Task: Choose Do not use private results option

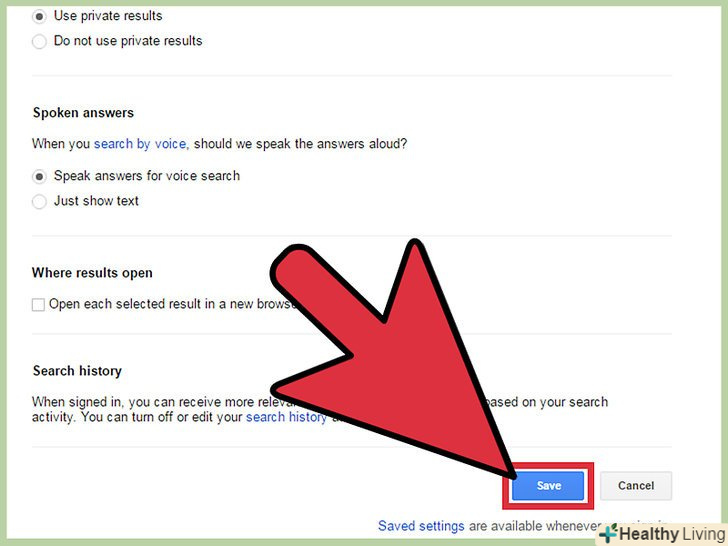Action: point(39,41)
